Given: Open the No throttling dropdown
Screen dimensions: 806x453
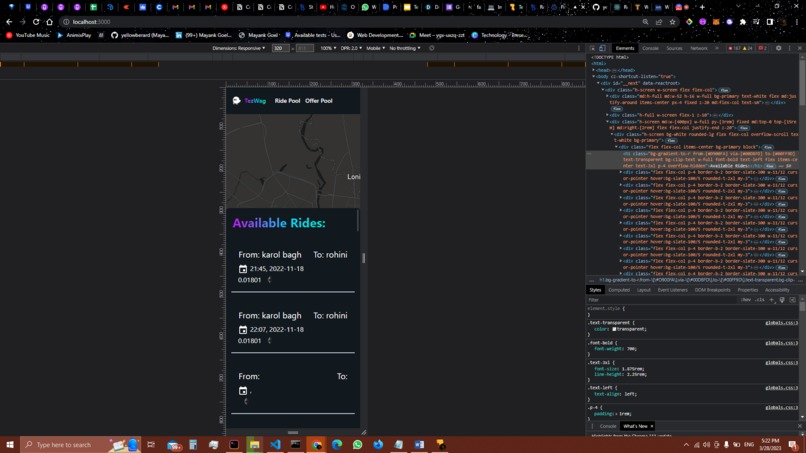Looking at the screenshot, I should click(x=405, y=48).
